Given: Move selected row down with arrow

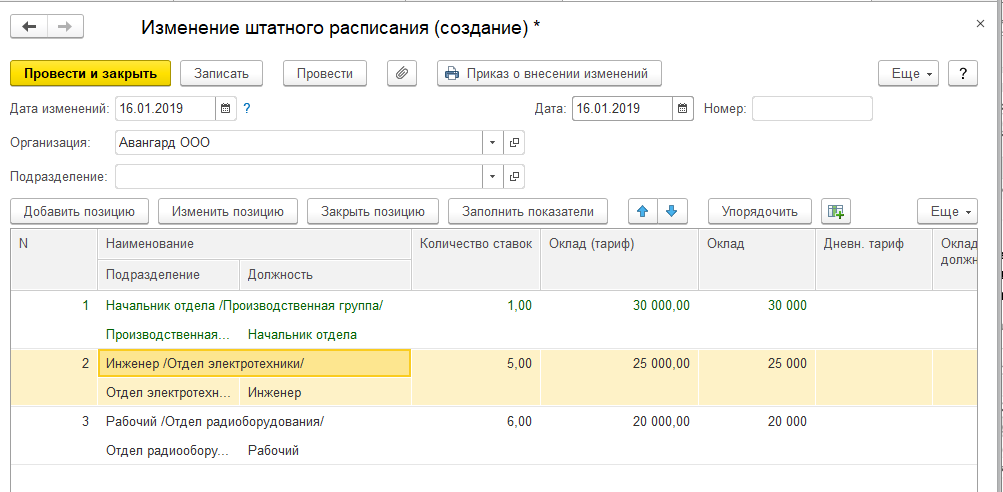Looking at the screenshot, I should pyautogui.click(x=671, y=211).
